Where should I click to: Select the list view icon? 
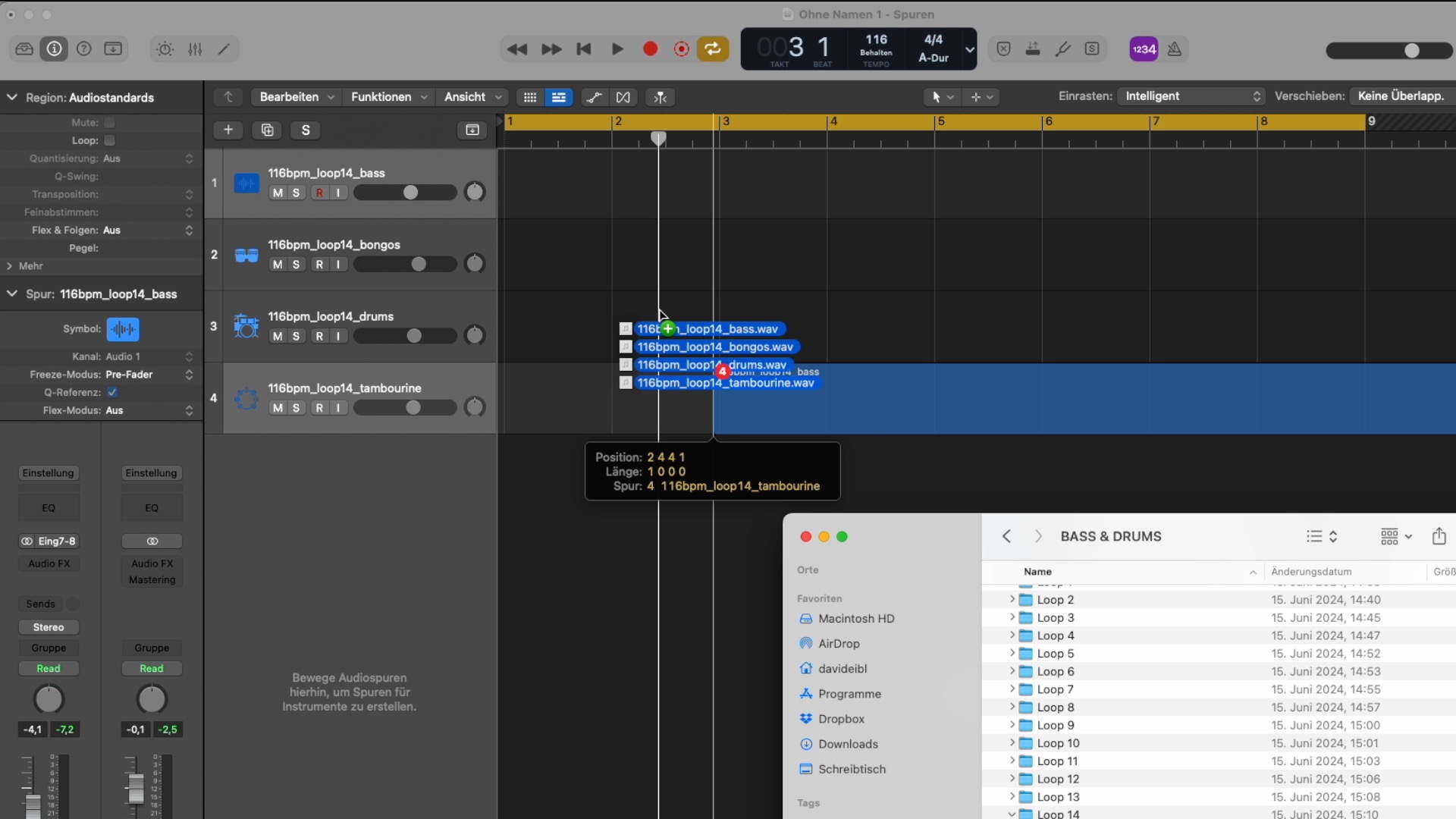pyautogui.click(x=559, y=97)
